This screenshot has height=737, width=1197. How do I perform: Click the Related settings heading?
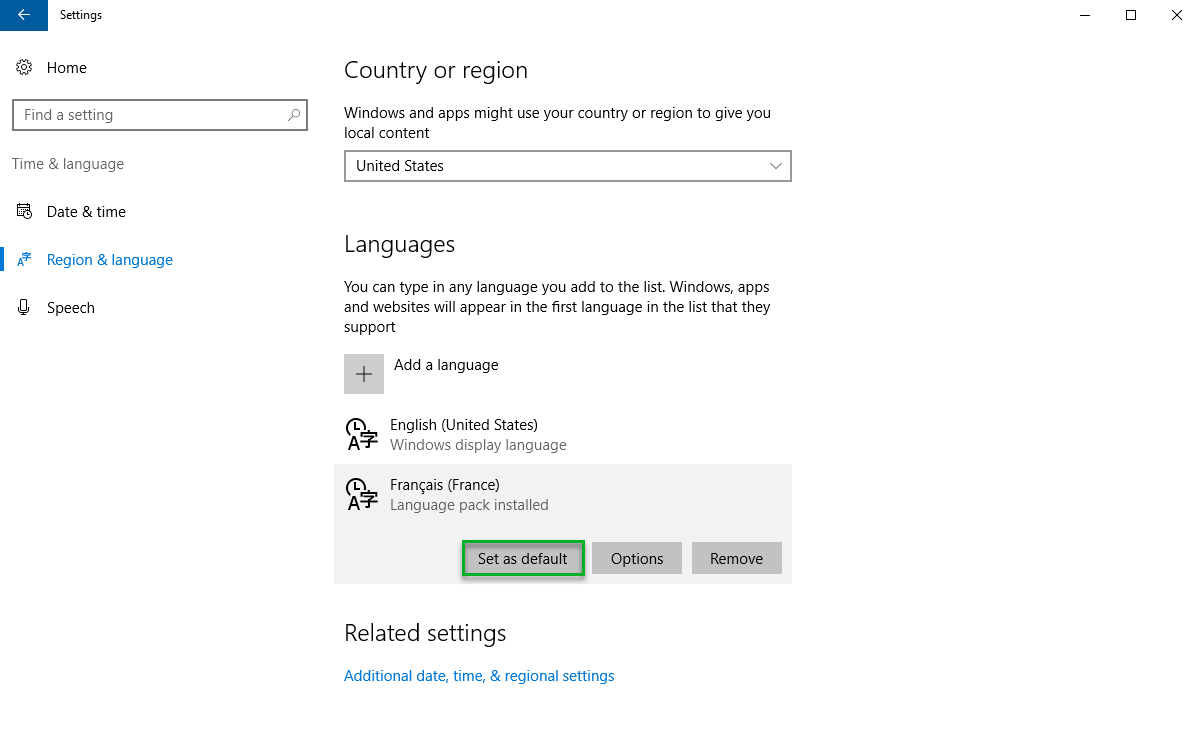(x=425, y=633)
